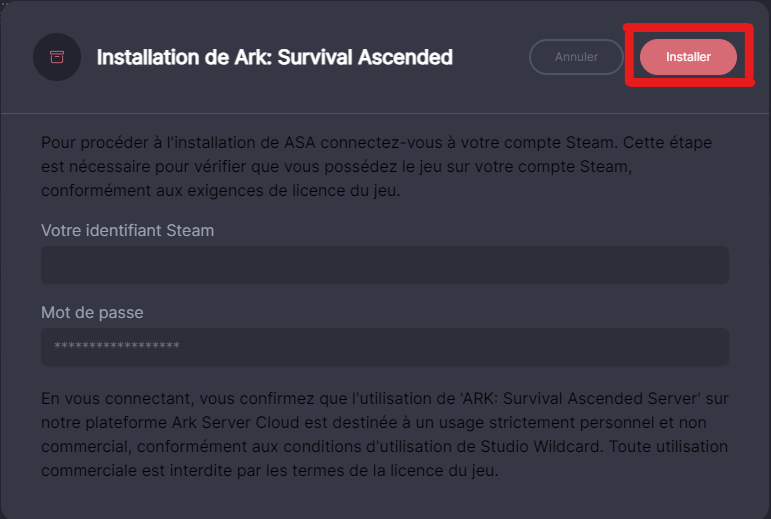Screen dimensions: 771x519
Task: Click "Cette étape" in the intro paragraph
Action: click(670, 143)
